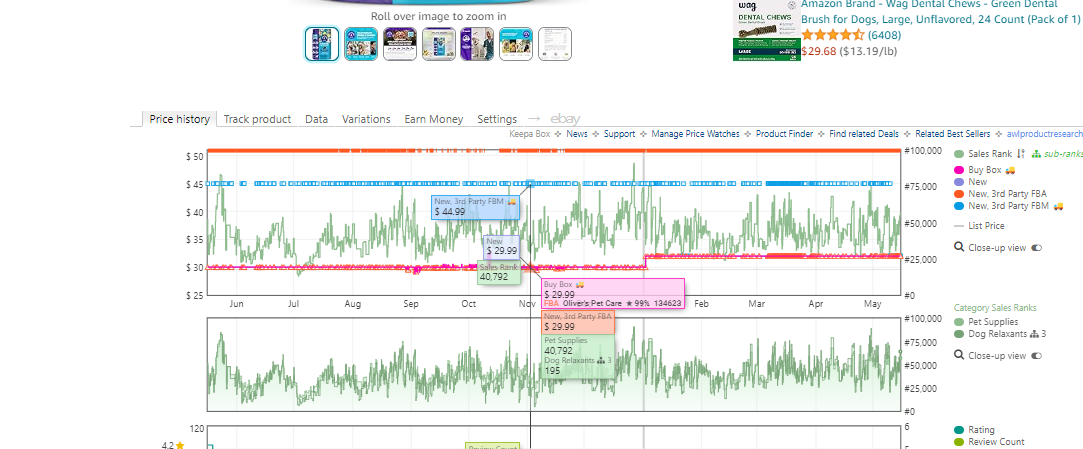Open the Earn Money tab

tap(434, 119)
